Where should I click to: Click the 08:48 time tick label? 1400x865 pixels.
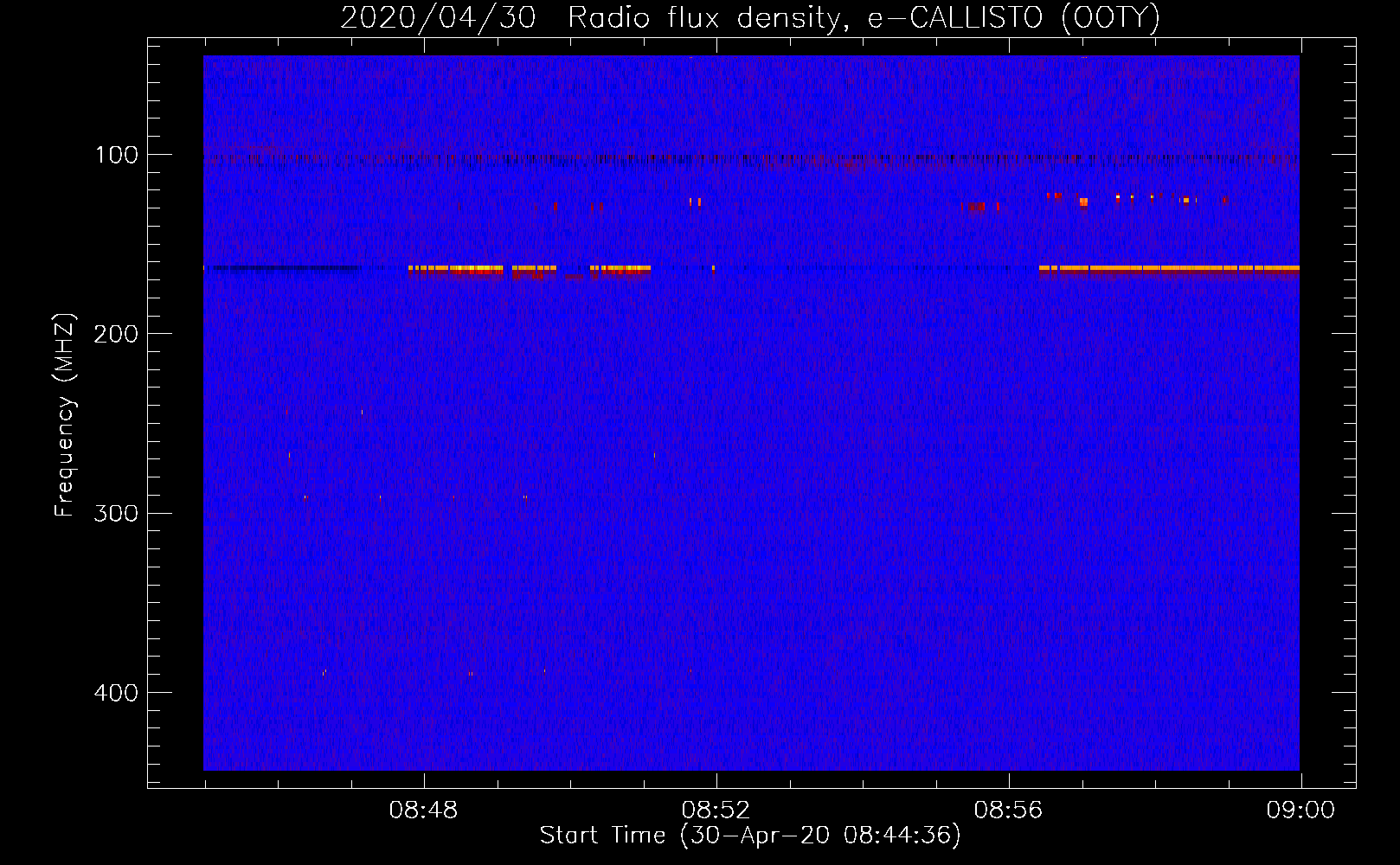423,811
